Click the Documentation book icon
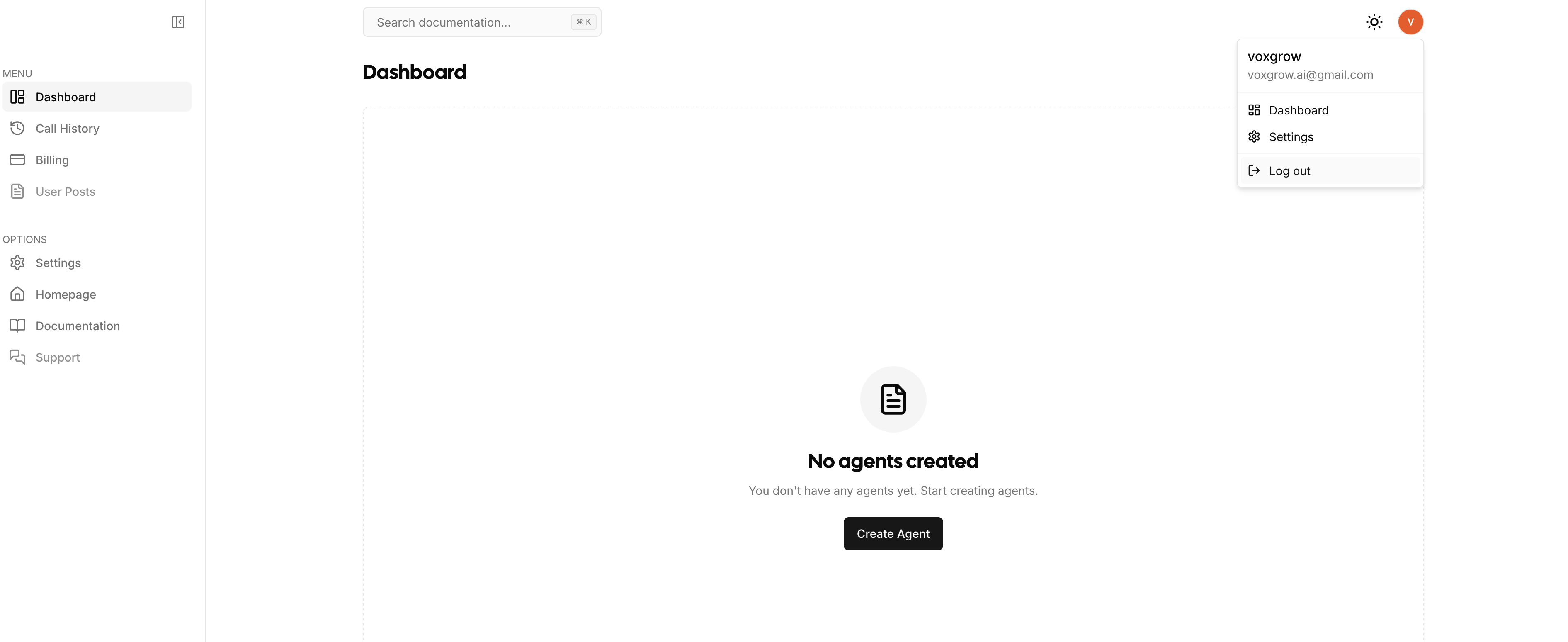1568x642 pixels. (18, 325)
